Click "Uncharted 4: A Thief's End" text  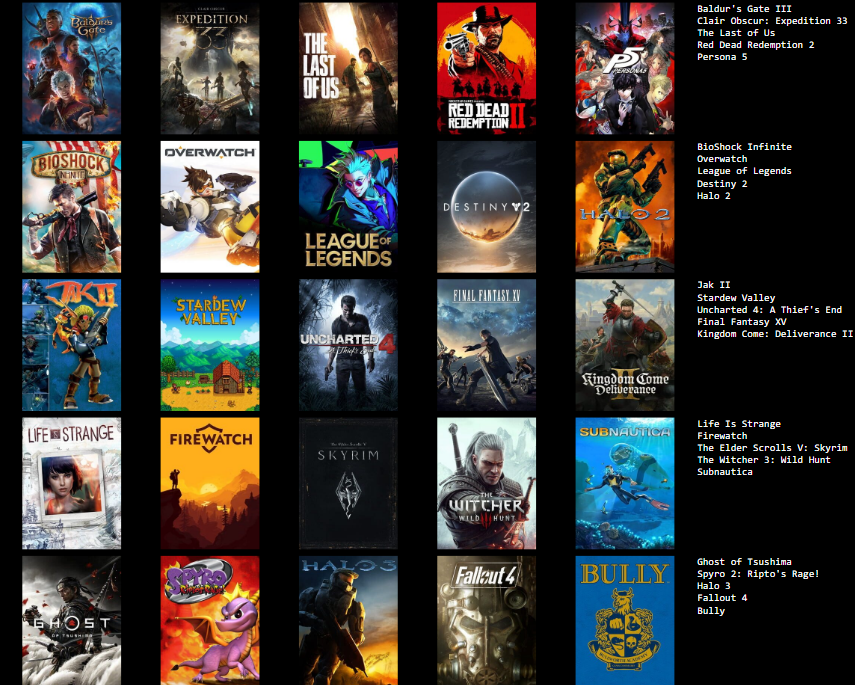769,310
